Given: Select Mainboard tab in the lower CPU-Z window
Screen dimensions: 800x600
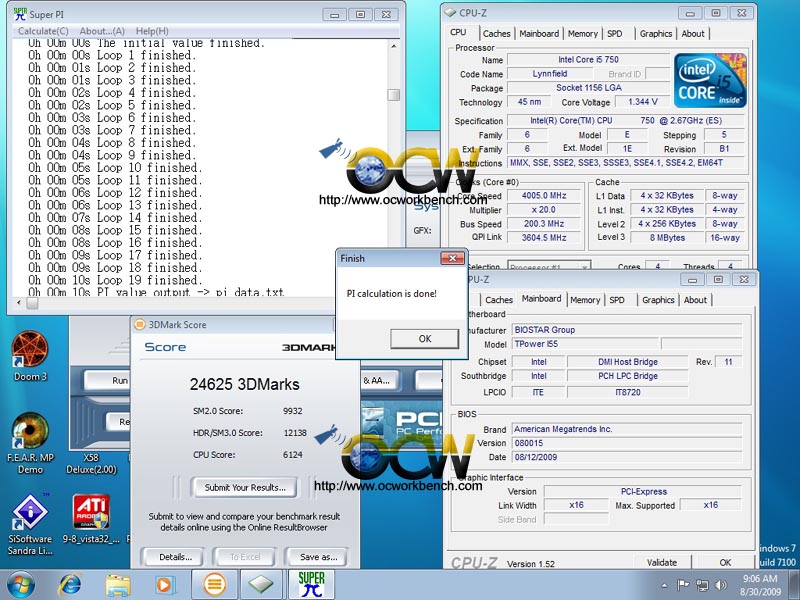Looking at the screenshot, I should pyautogui.click(x=541, y=299).
